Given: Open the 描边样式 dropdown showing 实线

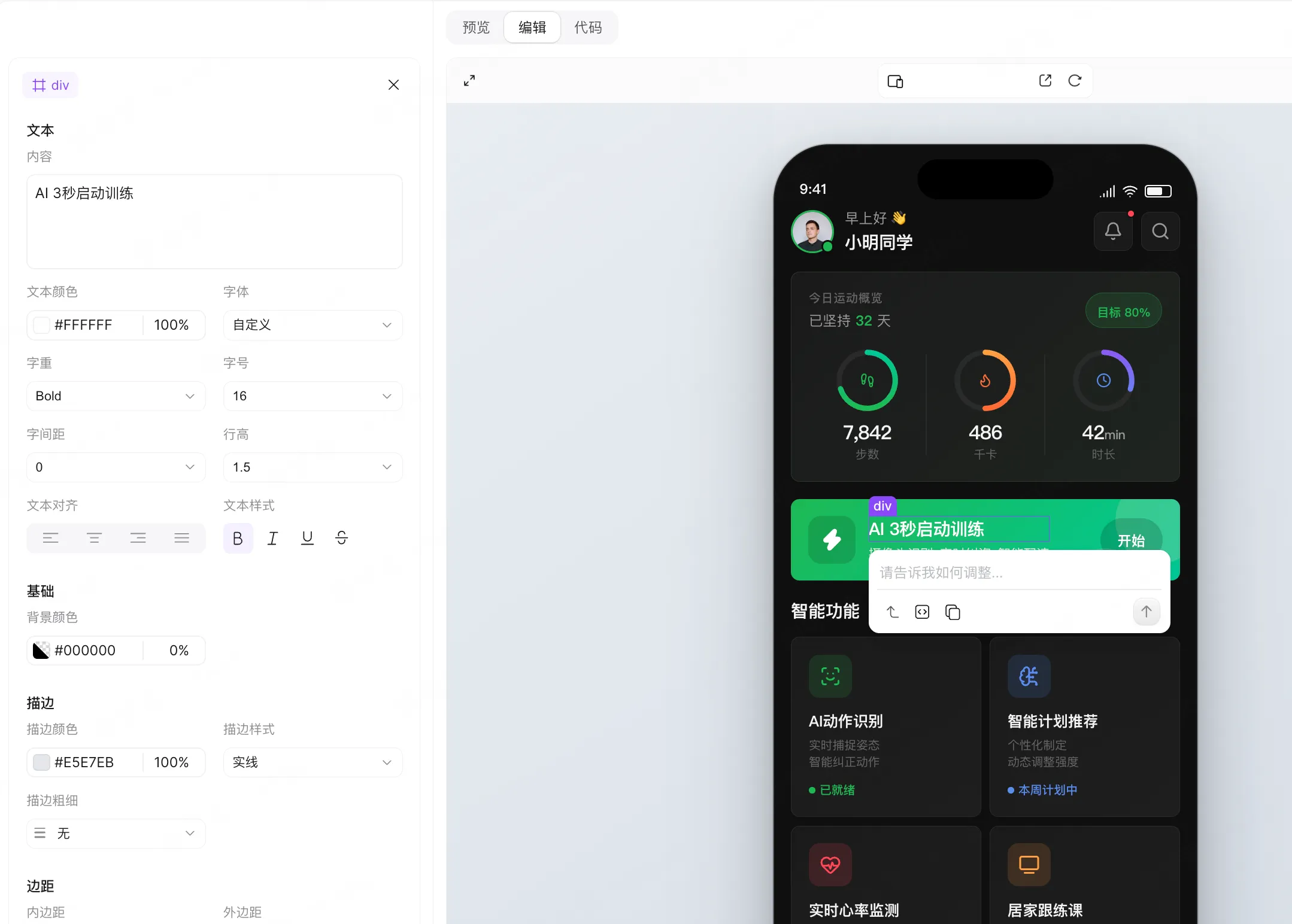Looking at the screenshot, I should [x=313, y=762].
